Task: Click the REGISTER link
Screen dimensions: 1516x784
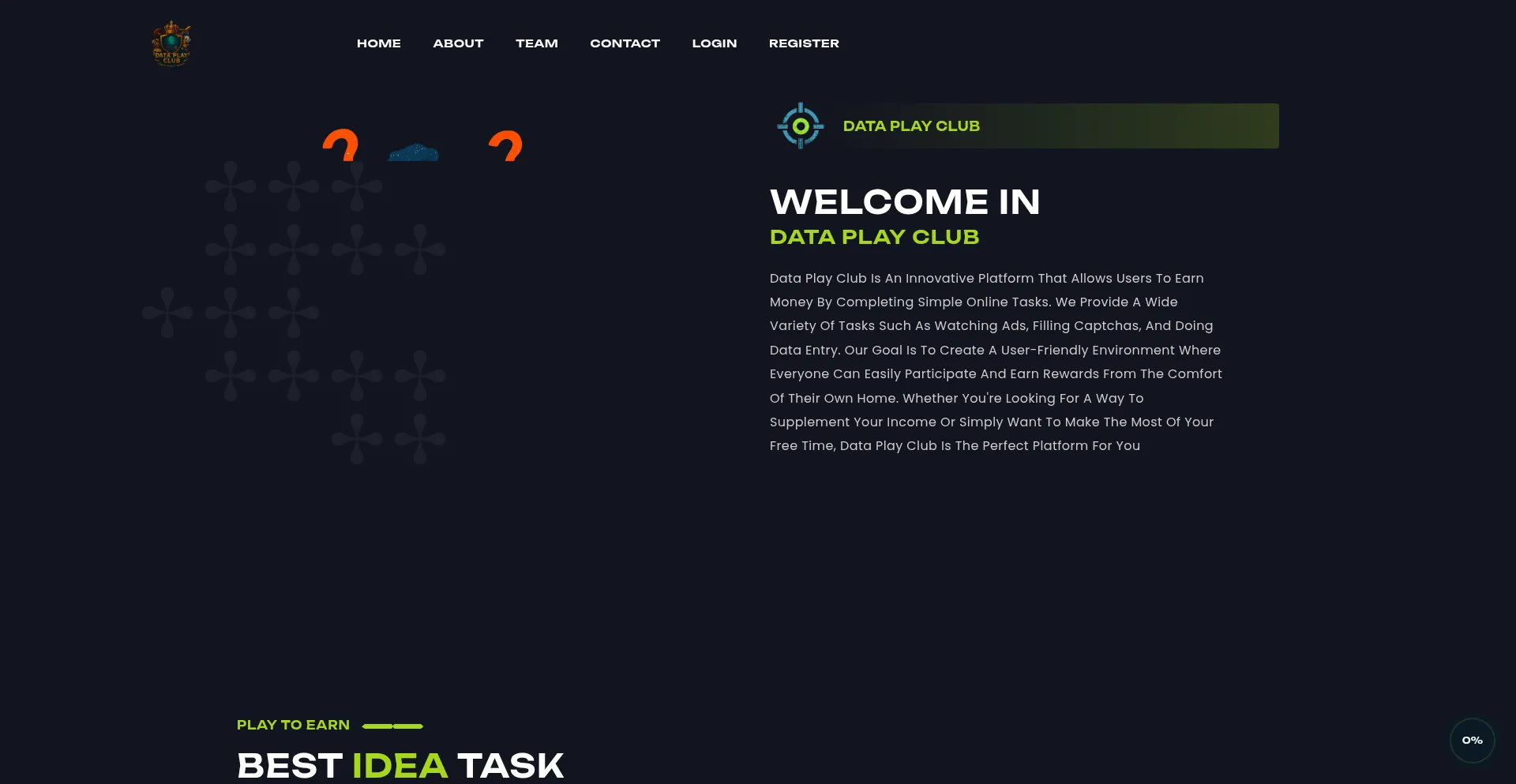Action: pos(803,43)
